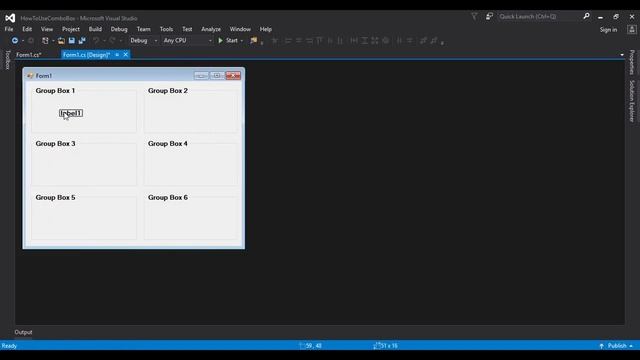Open the View menu
This screenshot has height=360, width=640.
click(x=47, y=29)
